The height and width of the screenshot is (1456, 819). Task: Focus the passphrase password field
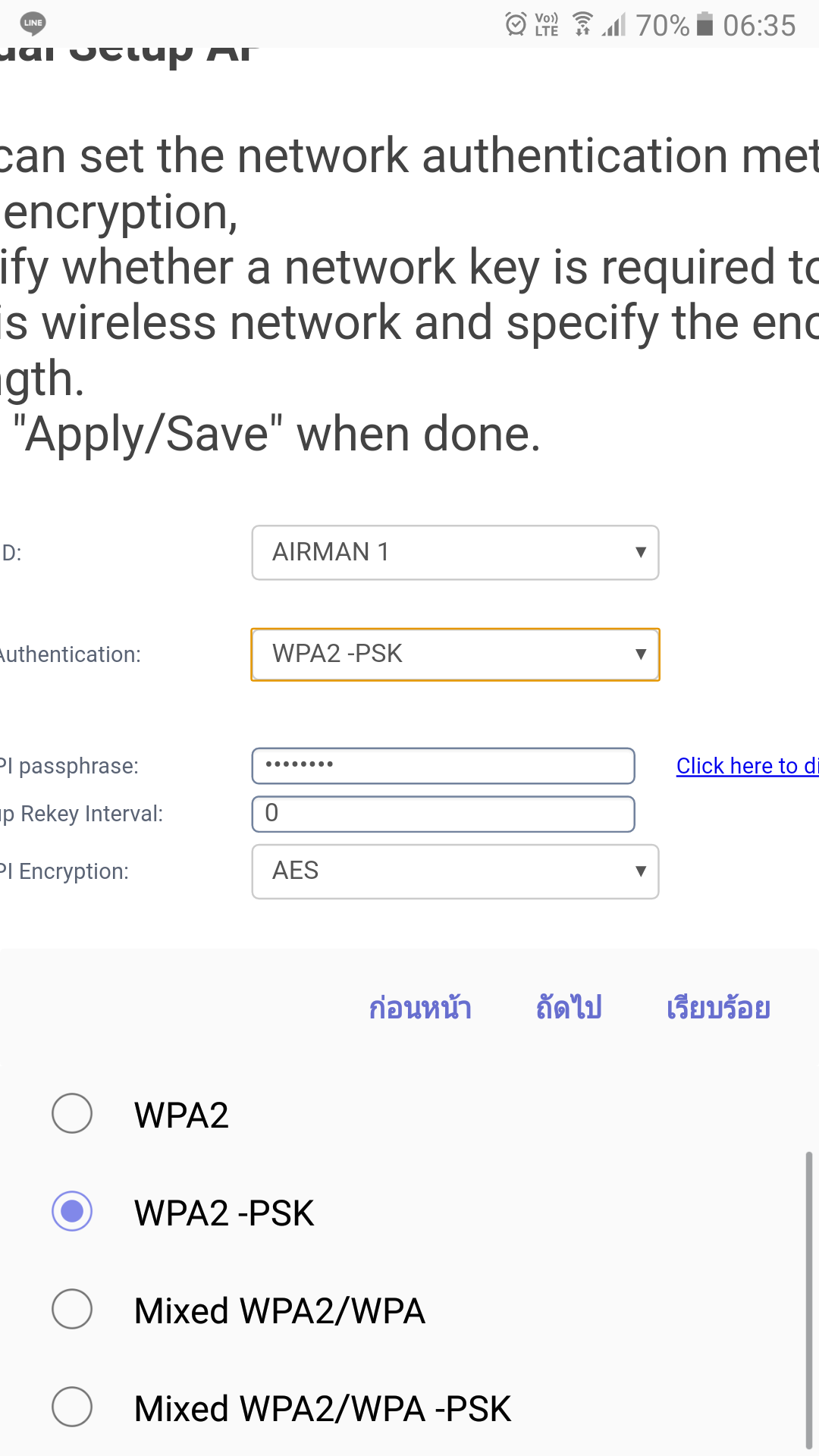(443, 766)
